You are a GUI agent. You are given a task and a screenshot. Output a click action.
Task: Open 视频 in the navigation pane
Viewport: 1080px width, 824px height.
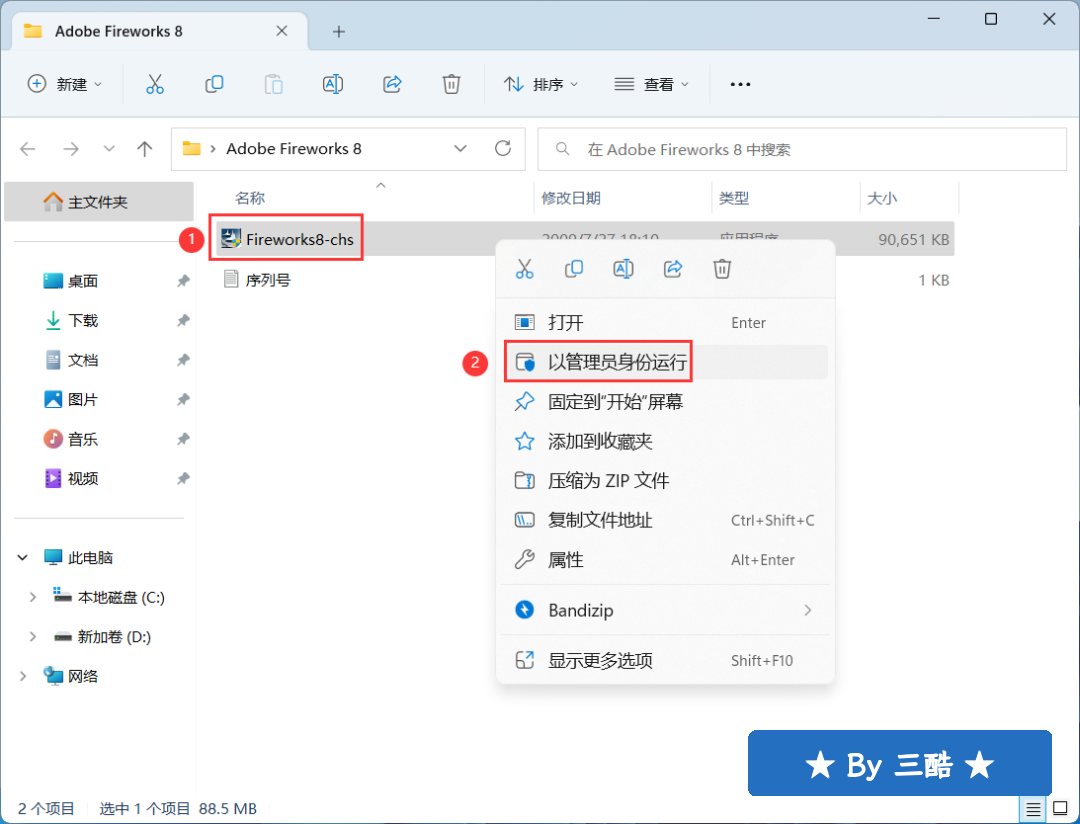point(83,479)
